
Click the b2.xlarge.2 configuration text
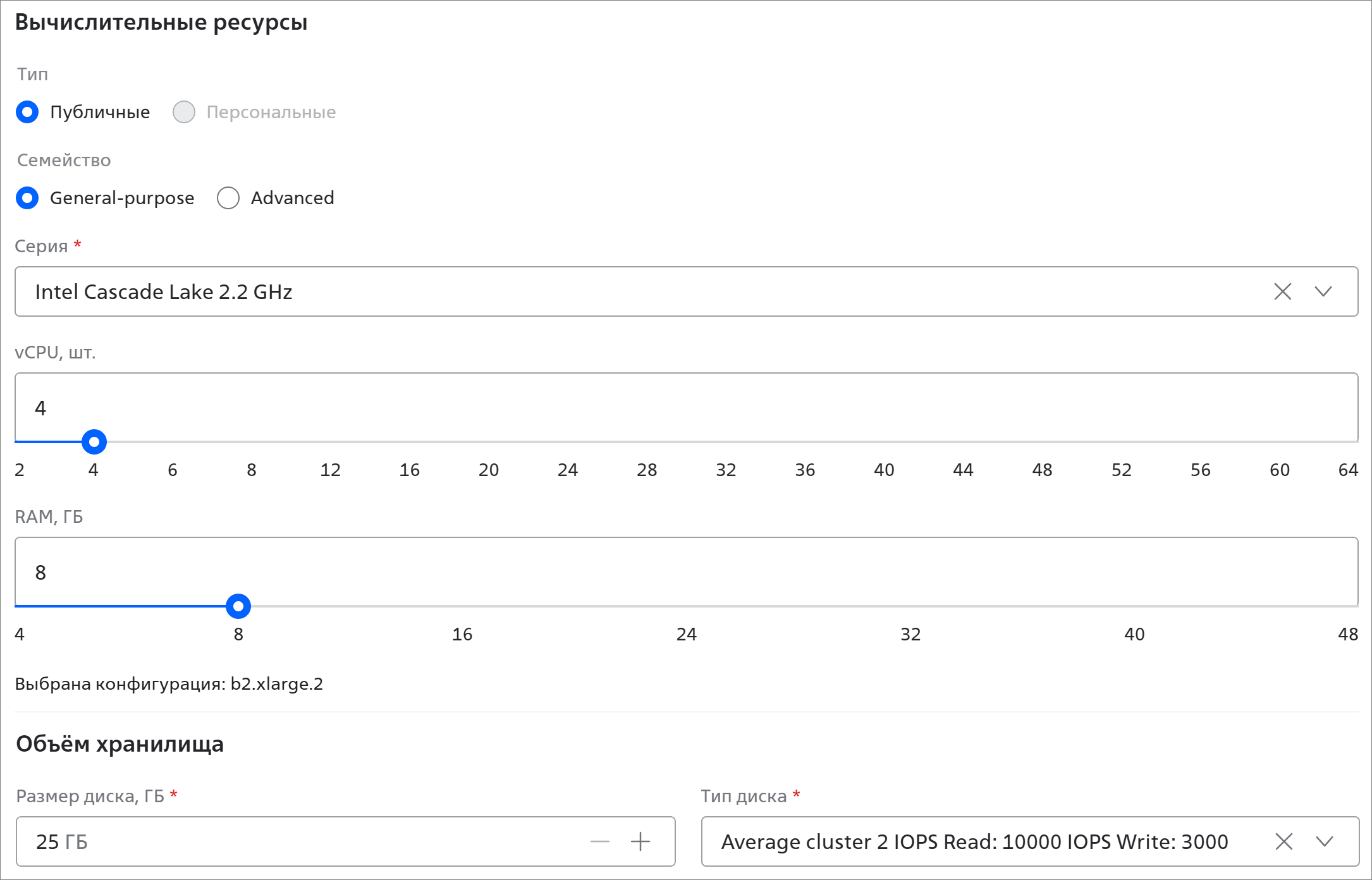276,684
